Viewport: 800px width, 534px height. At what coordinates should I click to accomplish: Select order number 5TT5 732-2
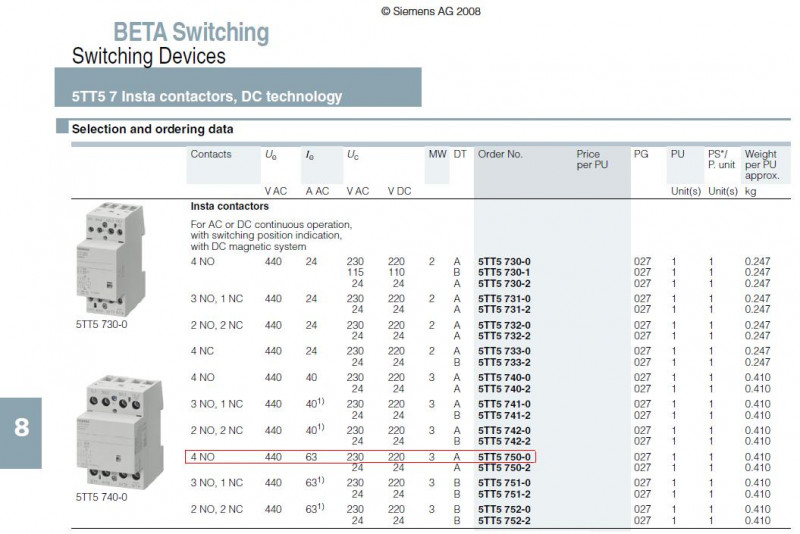pyautogui.click(x=504, y=336)
